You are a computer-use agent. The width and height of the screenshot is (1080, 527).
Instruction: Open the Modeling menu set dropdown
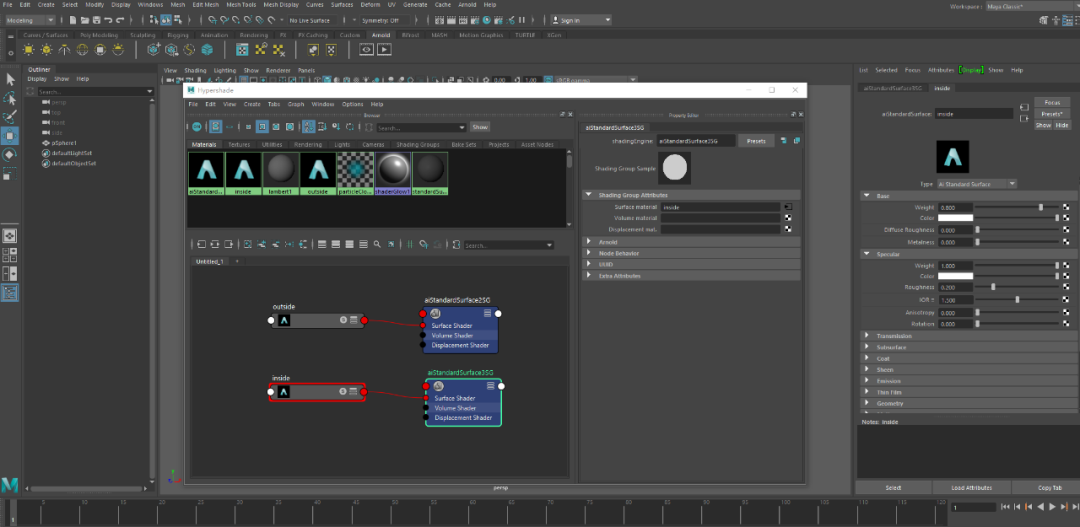30,21
